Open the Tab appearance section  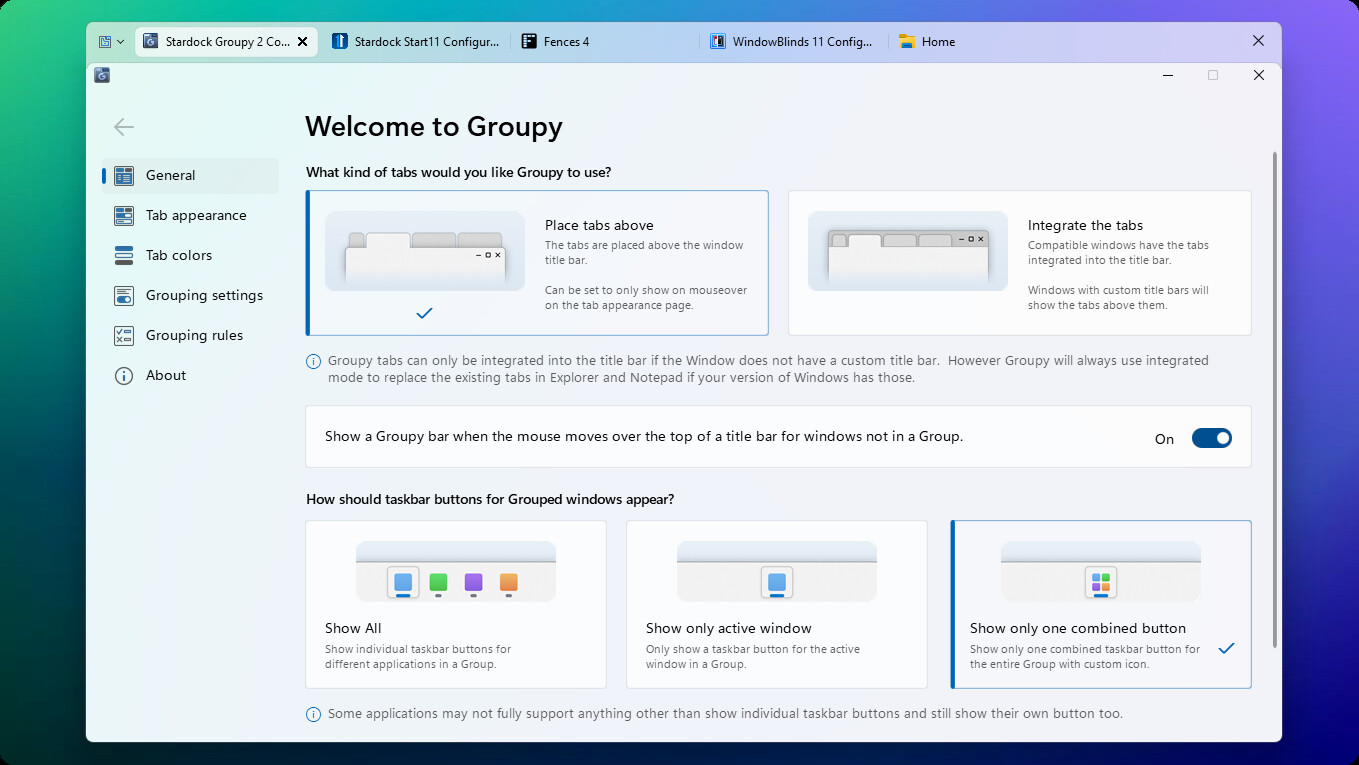[x=196, y=215]
